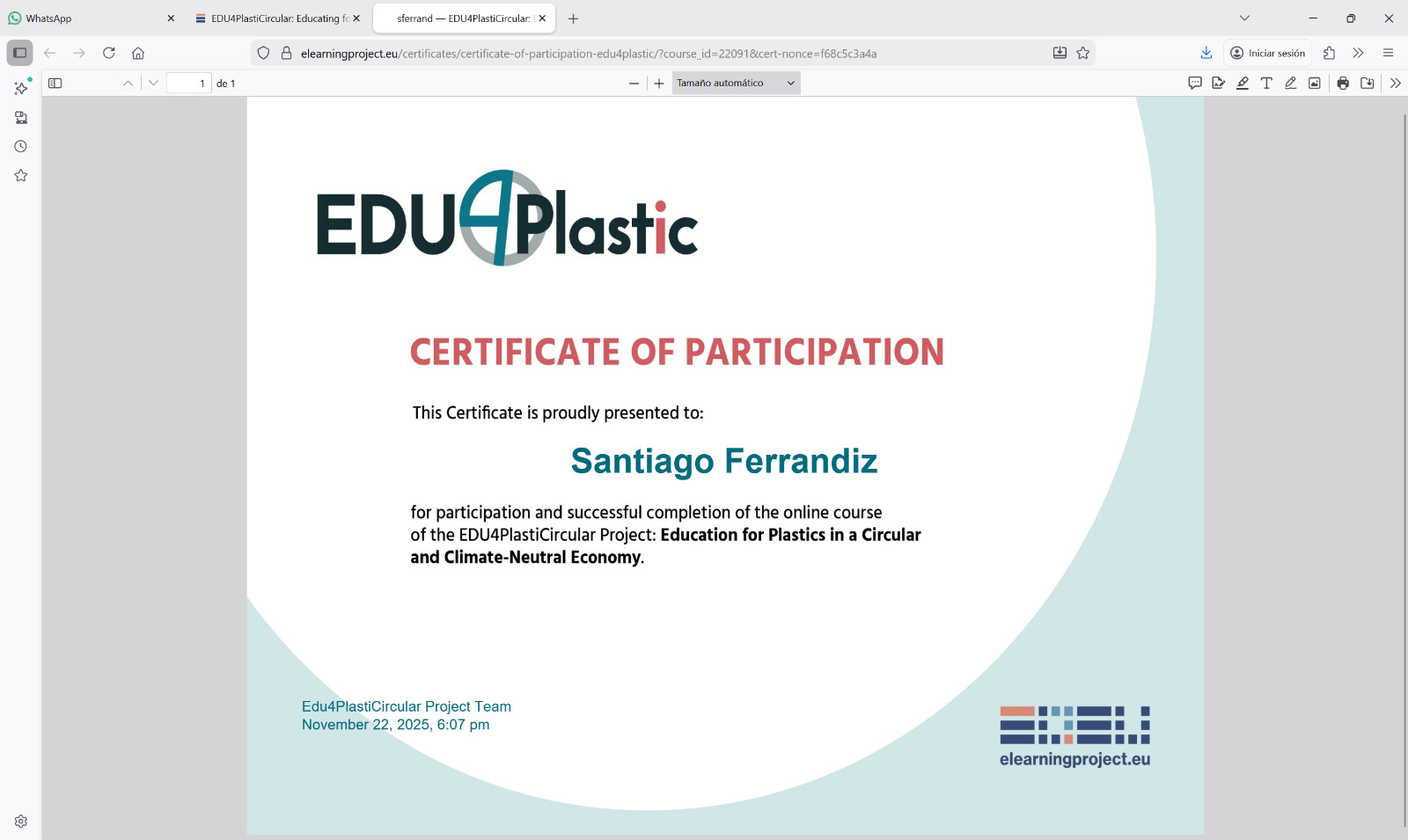Toggle the Firefox sidebar button
1408x840 pixels.
coord(19,53)
